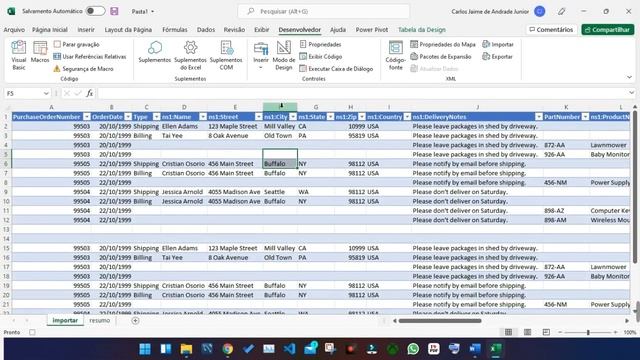Open Propriedades do Mapa
This screenshot has height=360, width=640.
(x=443, y=44)
